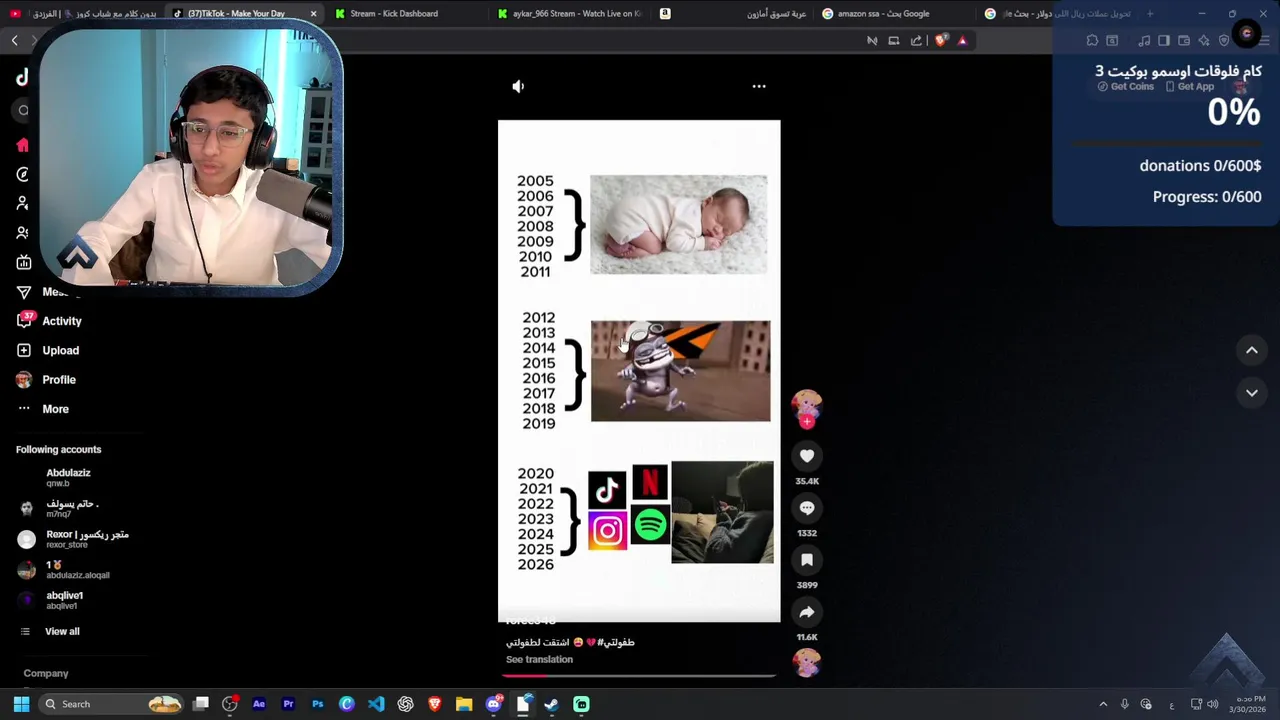Screen dimensions: 1280x720
Task: Open TikTok search magnifier icon
Action: pos(23,110)
